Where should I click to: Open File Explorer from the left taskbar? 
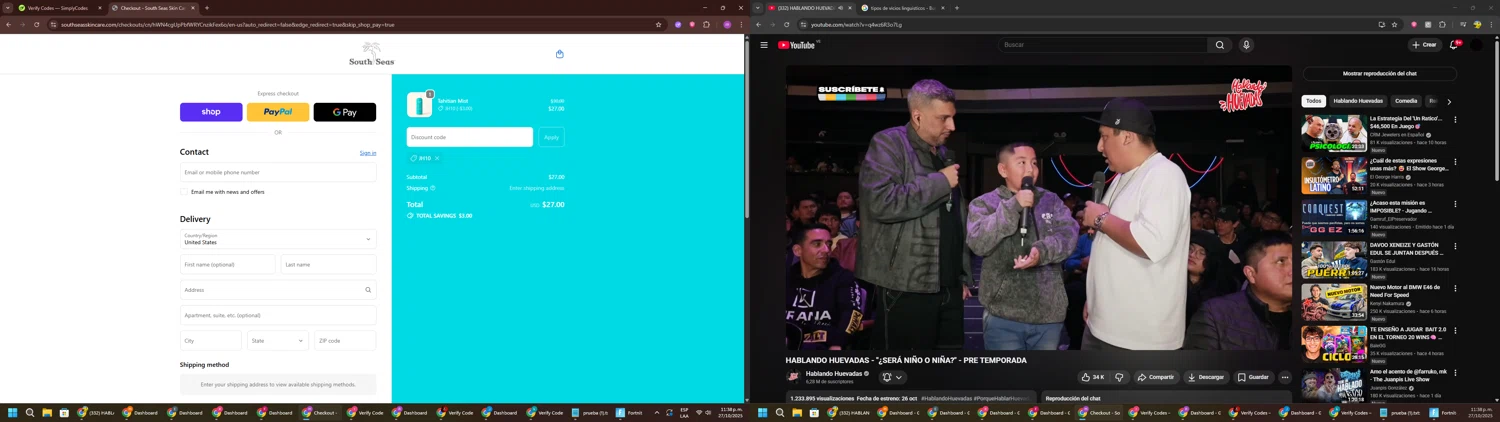[x=47, y=412]
